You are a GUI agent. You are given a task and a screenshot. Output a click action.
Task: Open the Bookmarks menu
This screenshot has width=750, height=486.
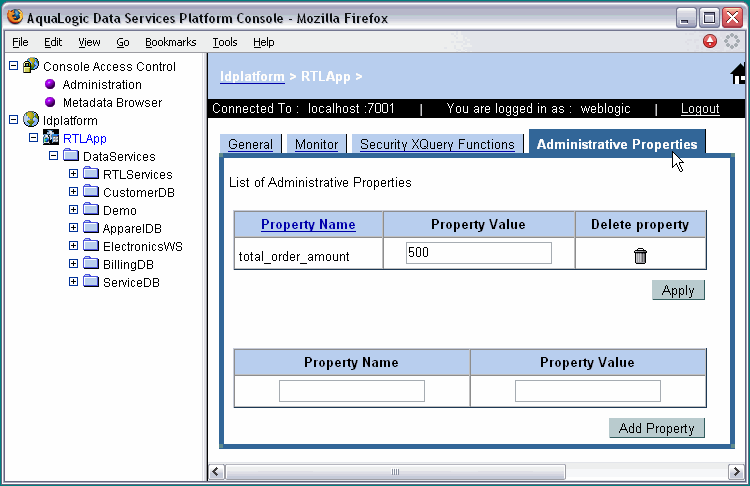171,42
